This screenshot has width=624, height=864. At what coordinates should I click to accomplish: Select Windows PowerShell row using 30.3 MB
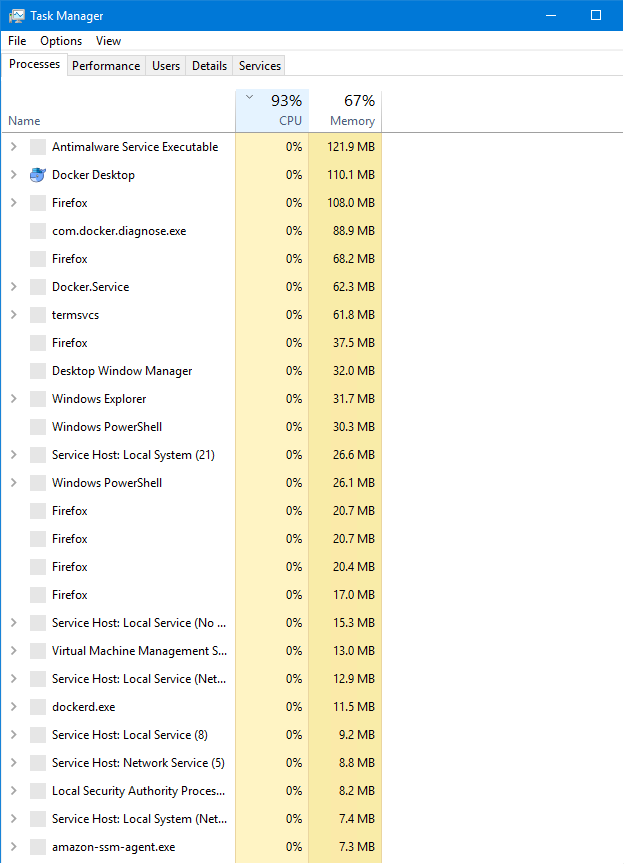[x=192, y=426]
